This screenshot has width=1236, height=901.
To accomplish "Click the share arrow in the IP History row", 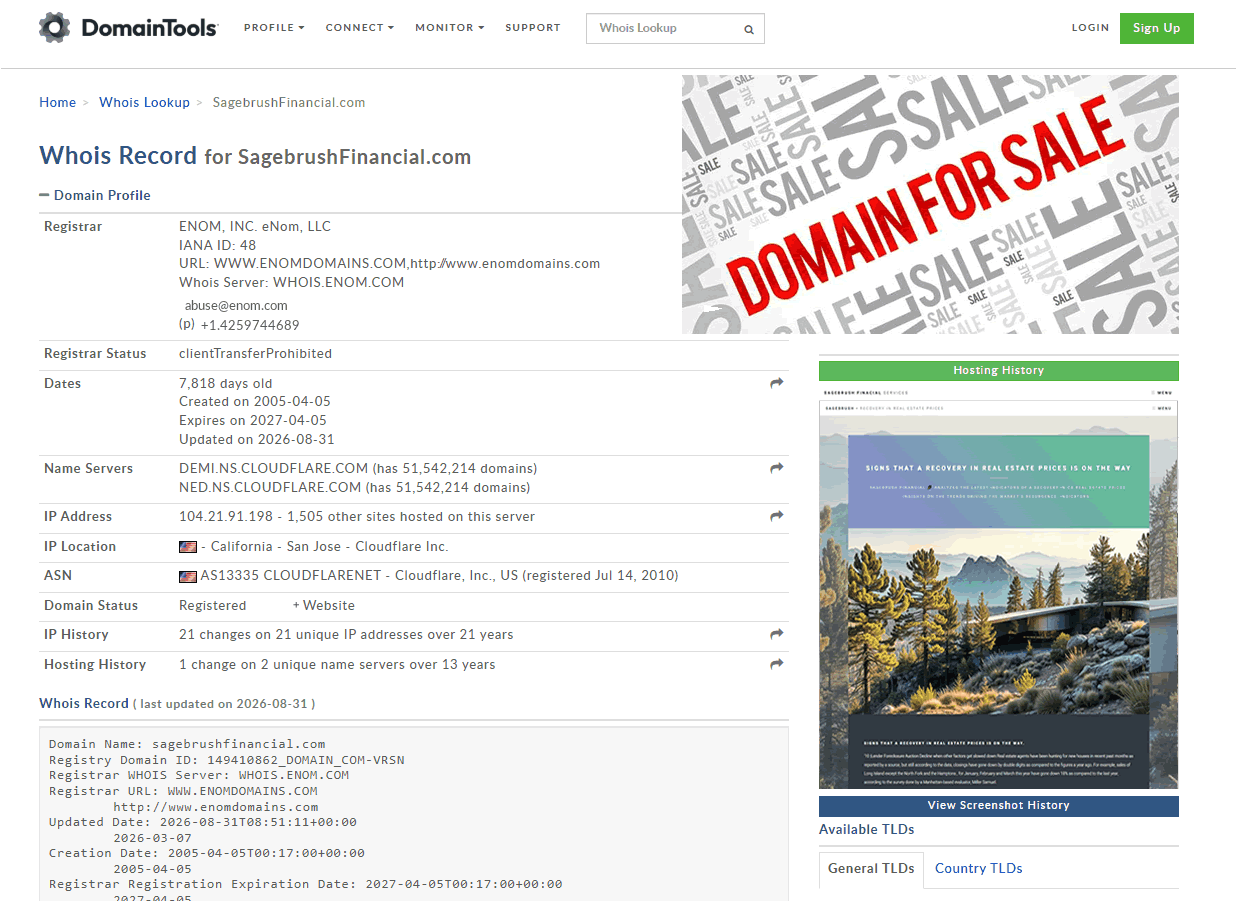I will click(x=777, y=634).
